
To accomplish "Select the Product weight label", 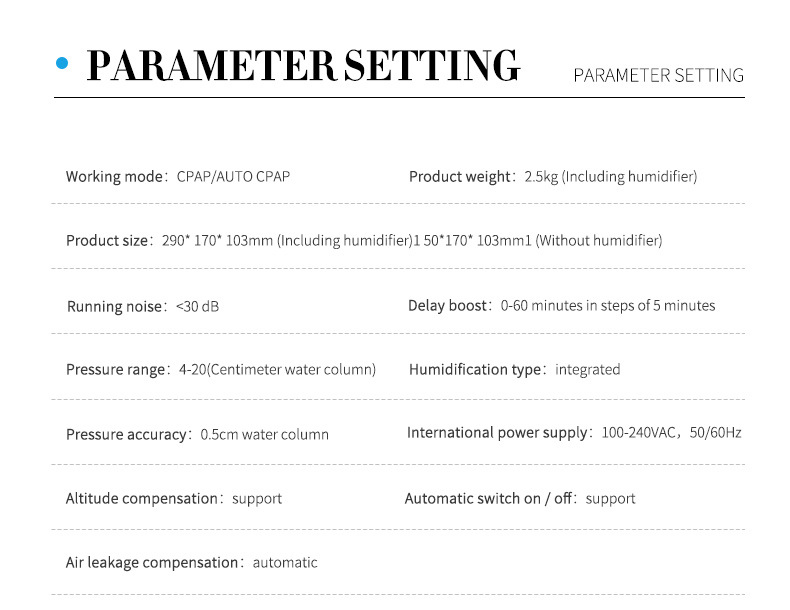I will 460,177.
